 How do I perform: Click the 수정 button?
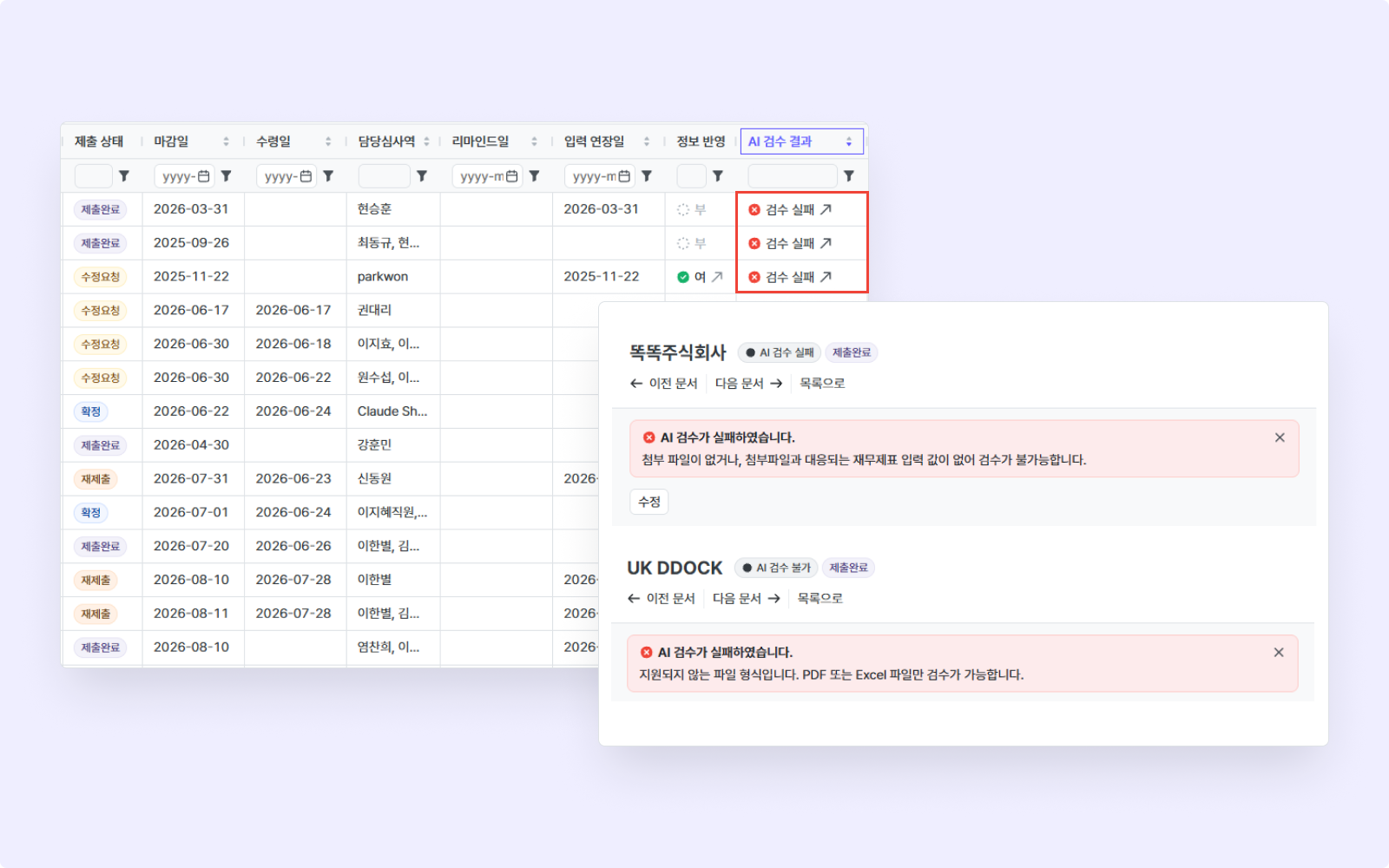(x=649, y=502)
